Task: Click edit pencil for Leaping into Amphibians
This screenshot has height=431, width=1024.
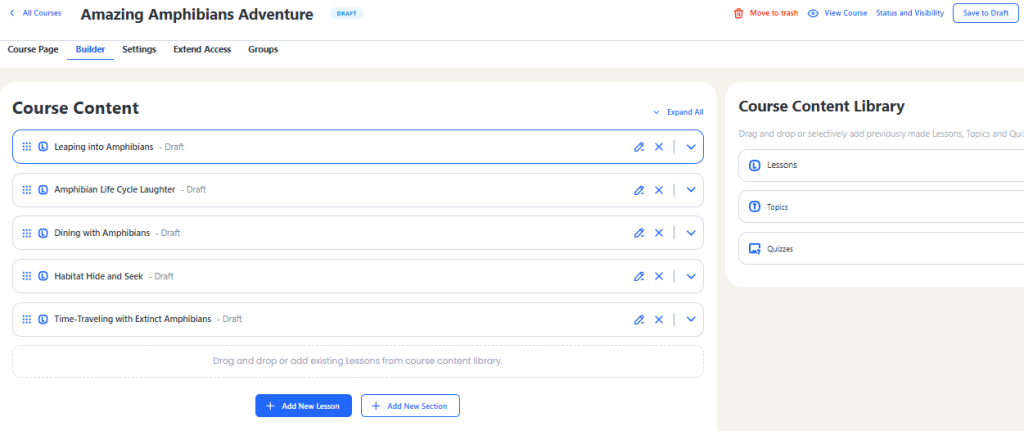Action: (639, 147)
